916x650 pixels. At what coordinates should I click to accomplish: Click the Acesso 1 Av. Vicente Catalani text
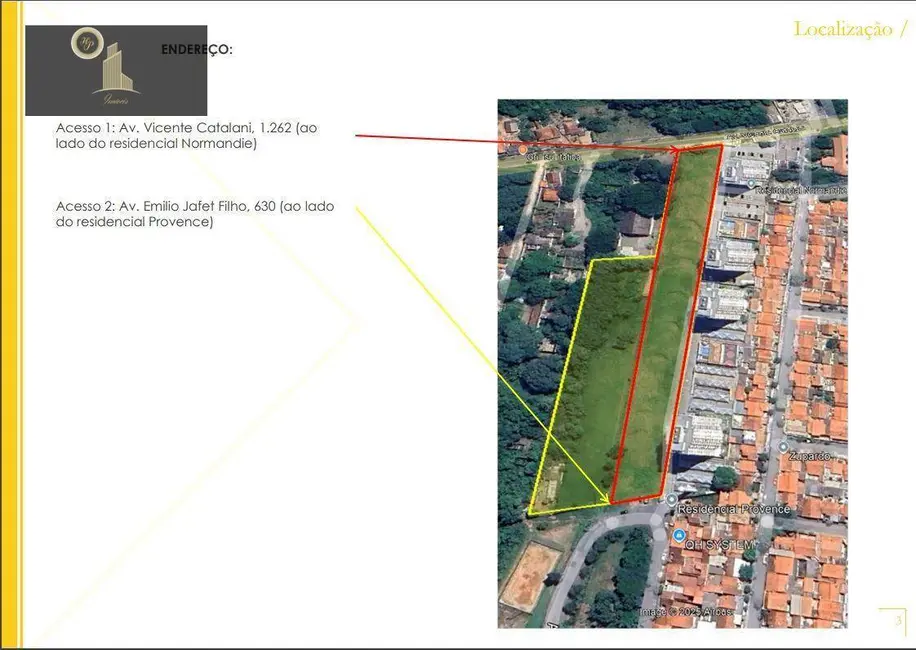[190, 135]
